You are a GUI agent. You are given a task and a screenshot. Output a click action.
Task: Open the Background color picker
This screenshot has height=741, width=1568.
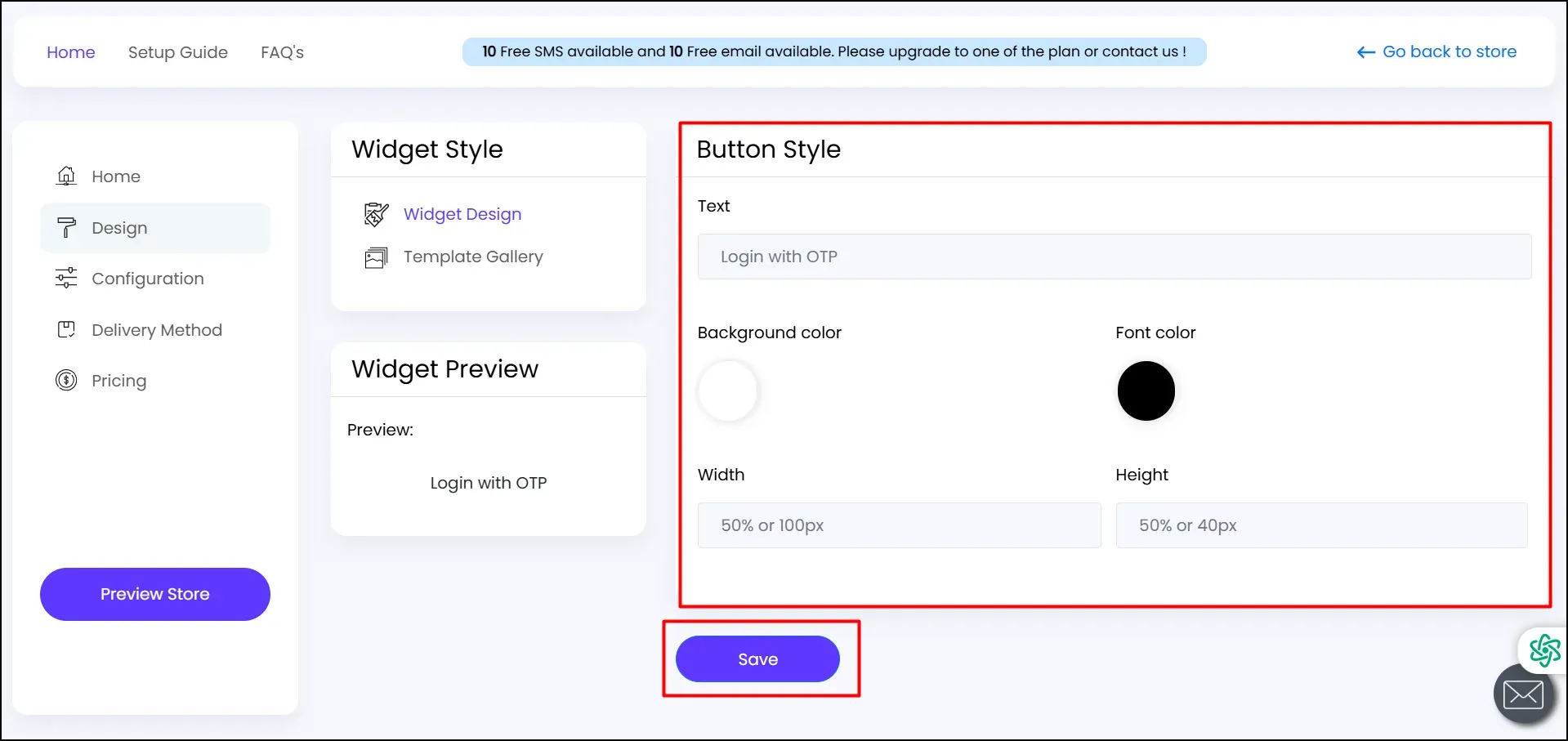coord(727,391)
